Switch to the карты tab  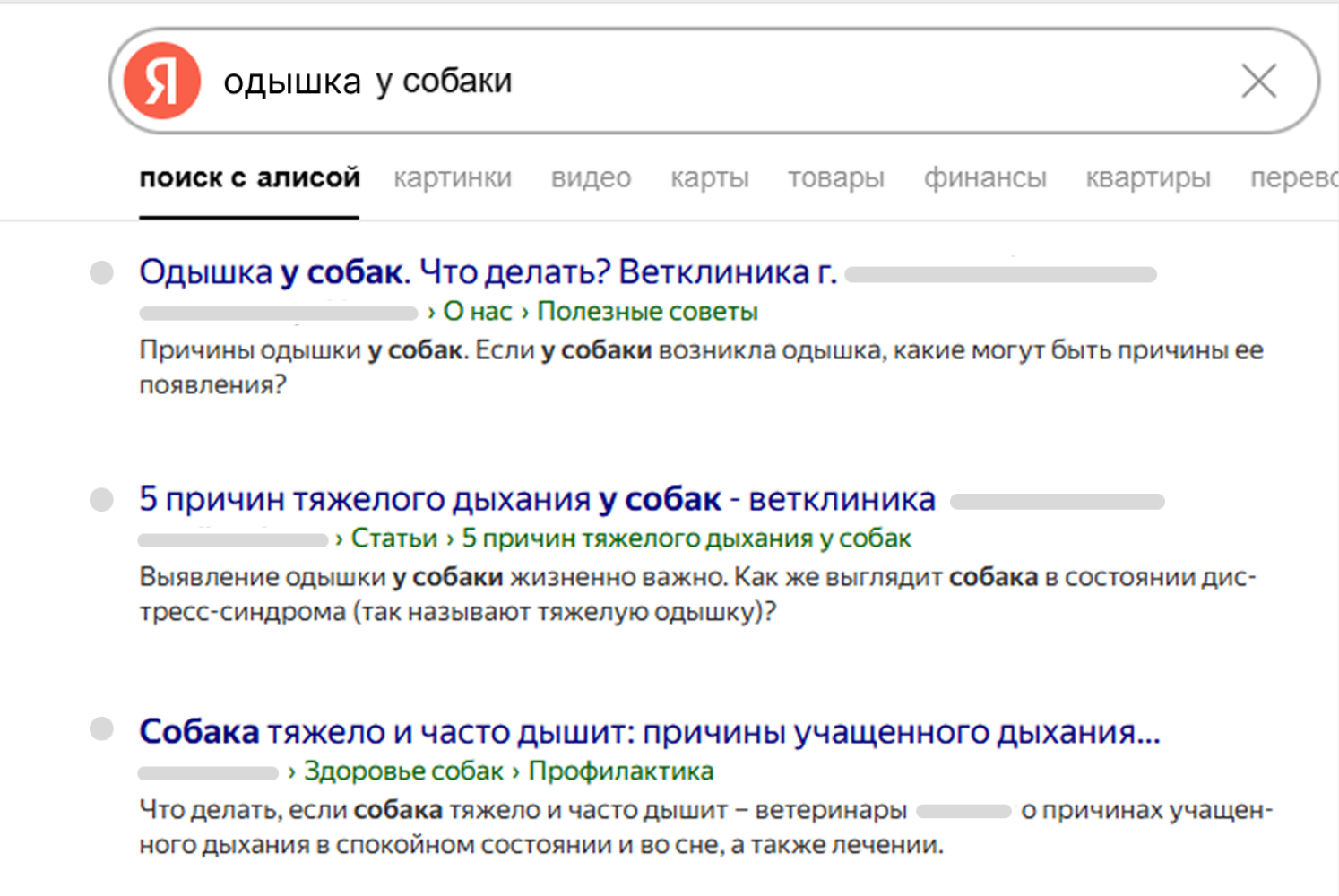point(711,177)
